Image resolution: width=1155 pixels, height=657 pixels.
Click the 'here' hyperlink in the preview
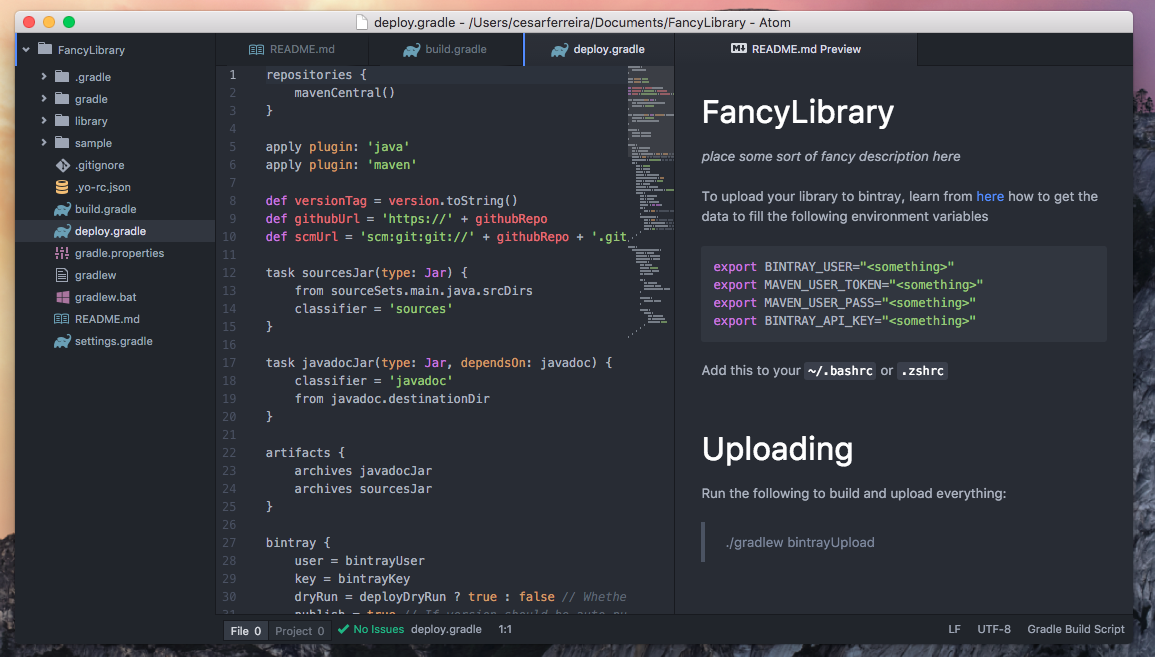coord(990,197)
